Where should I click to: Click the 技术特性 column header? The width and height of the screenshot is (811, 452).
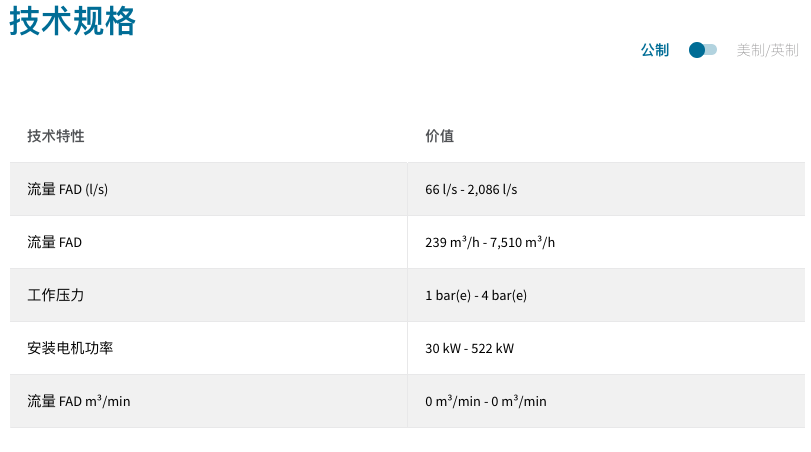[55, 136]
